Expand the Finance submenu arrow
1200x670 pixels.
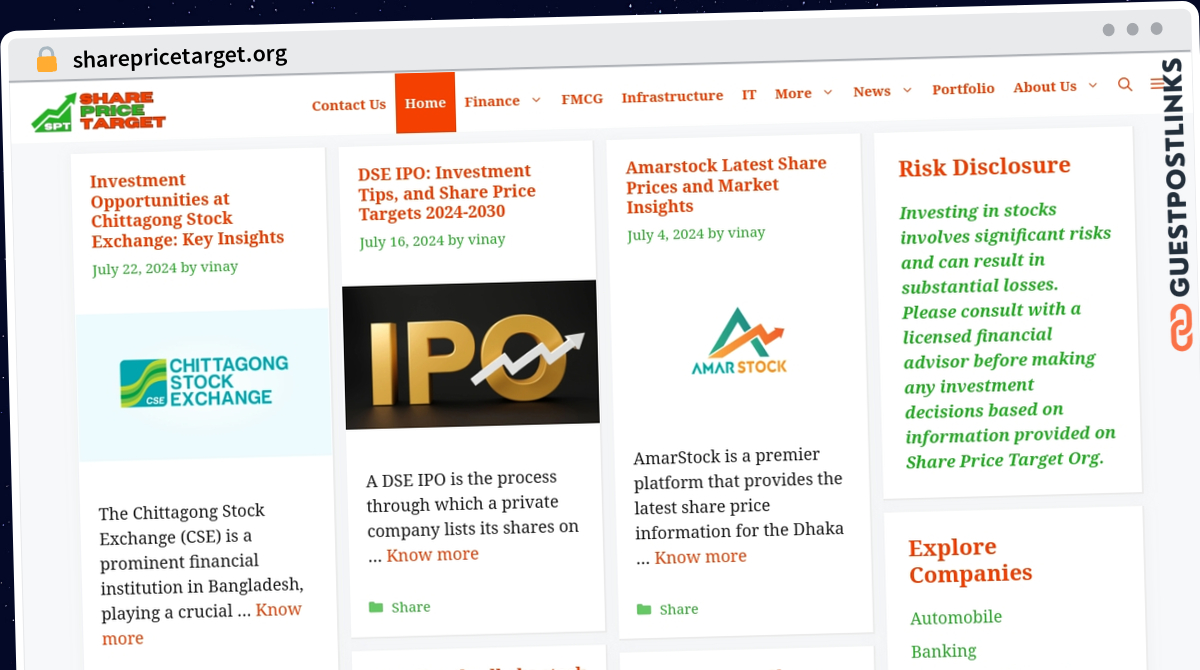[536, 100]
